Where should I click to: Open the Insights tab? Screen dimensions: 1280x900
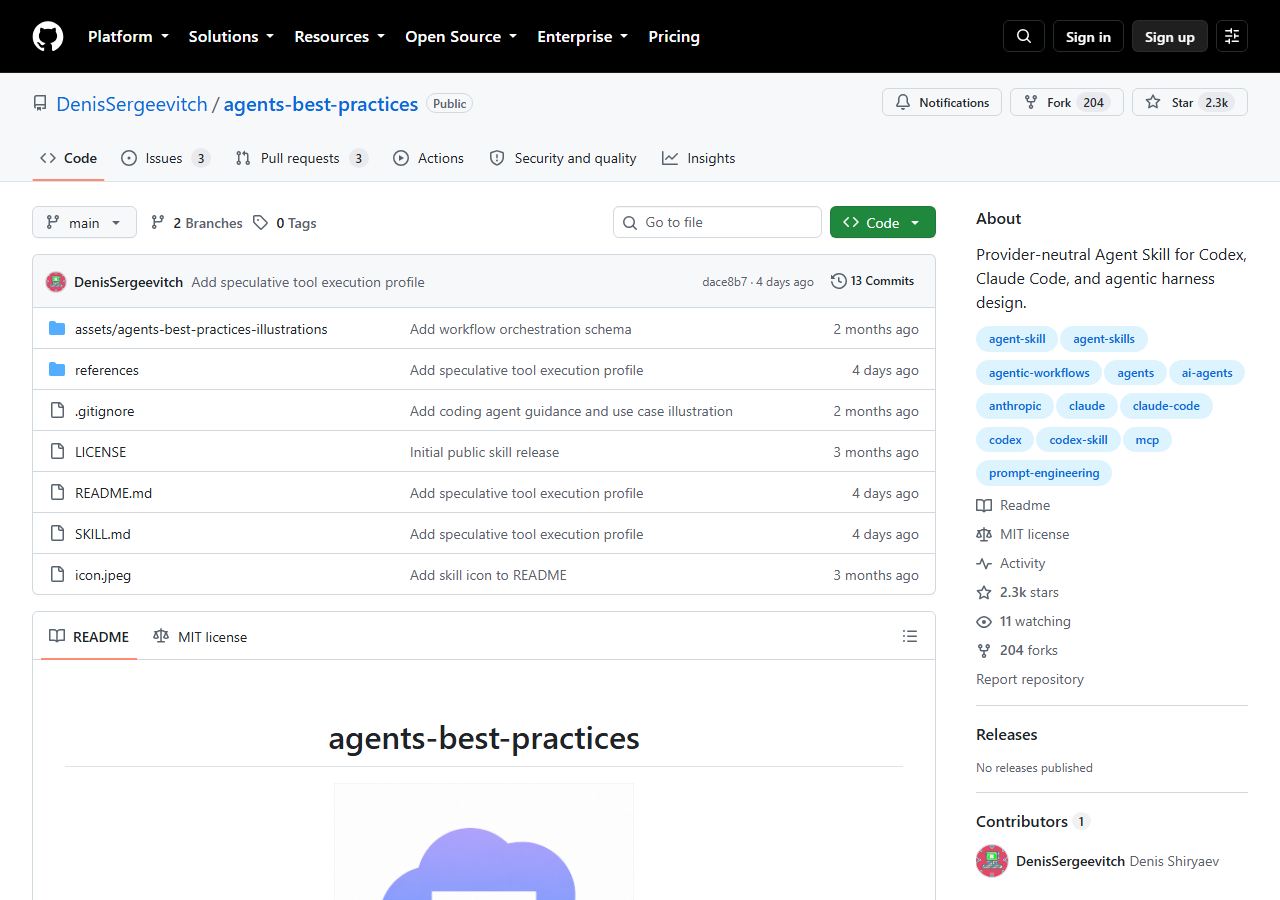(x=698, y=158)
